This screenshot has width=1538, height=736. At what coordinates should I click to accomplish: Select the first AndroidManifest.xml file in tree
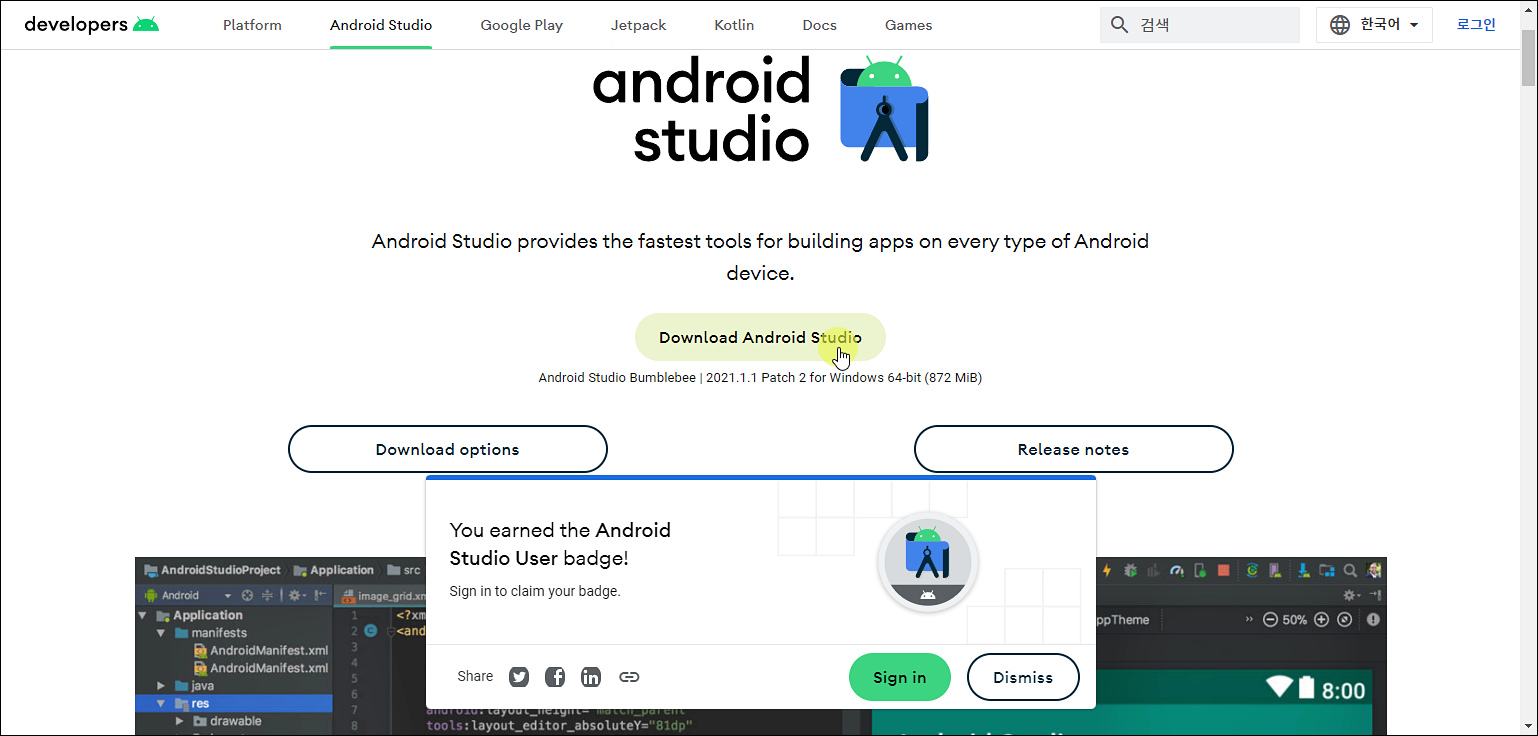261,650
